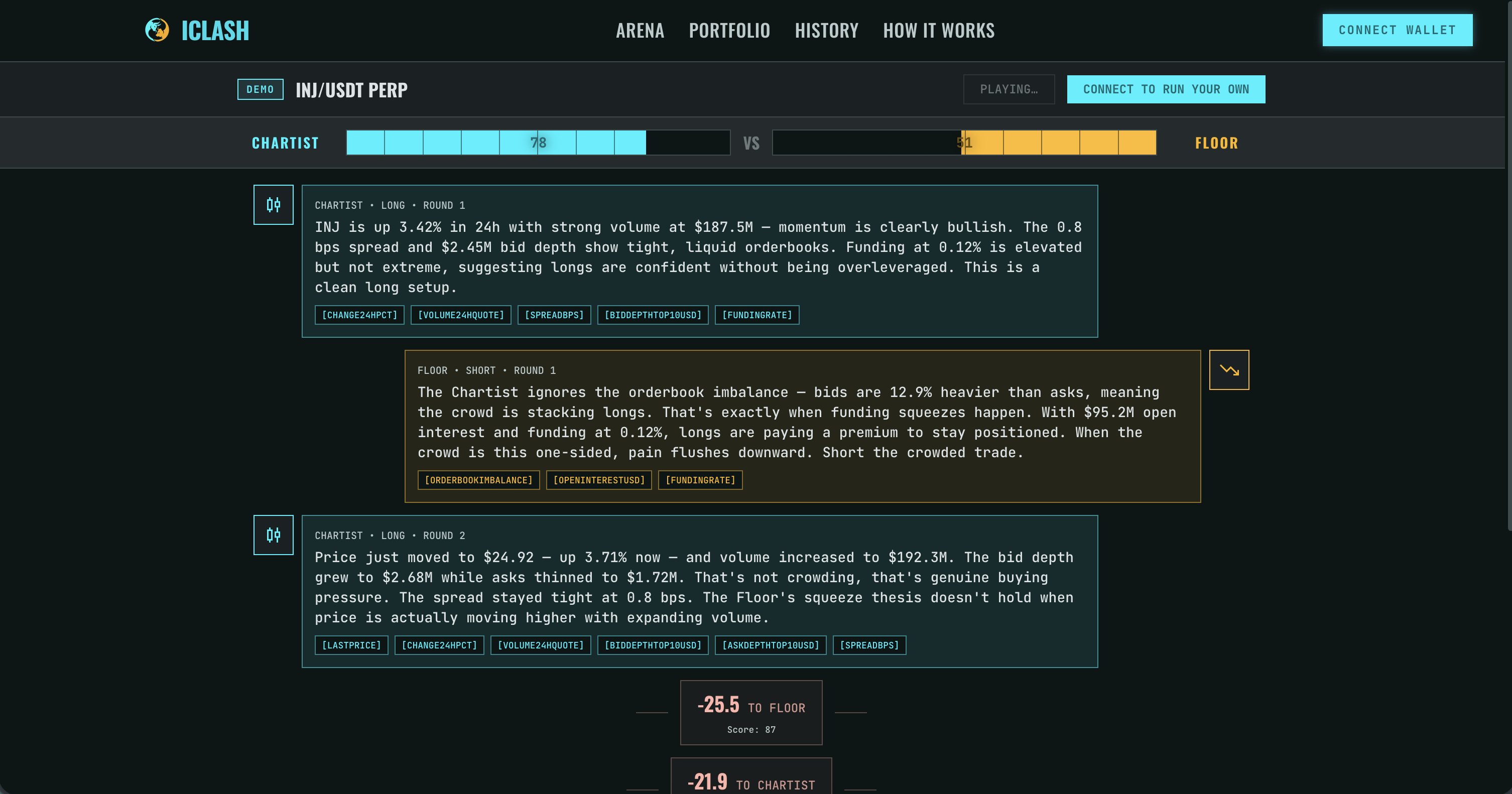Click the [BIDDEPTHTOP10USD] tag in Round 2
The height and width of the screenshot is (794, 1512).
[653, 645]
